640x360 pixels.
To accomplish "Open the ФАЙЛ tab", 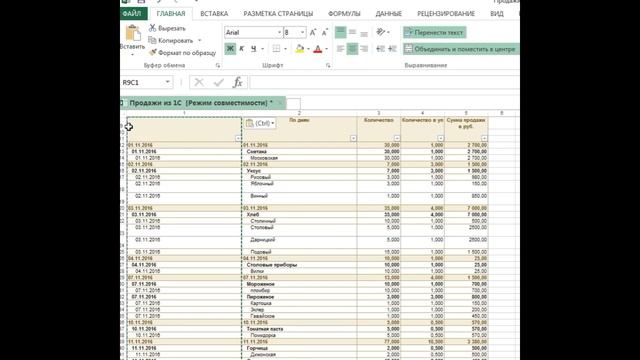I will tap(132, 13).
